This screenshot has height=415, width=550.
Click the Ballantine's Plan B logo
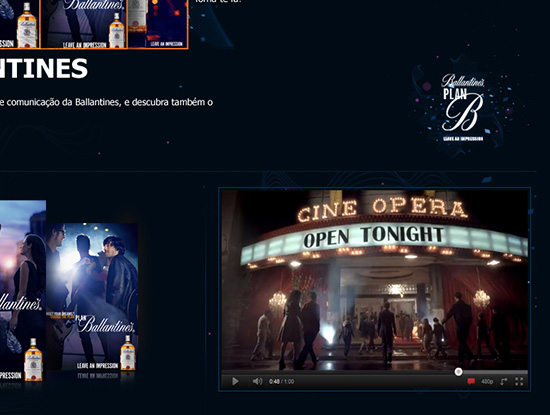coord(463,107)
